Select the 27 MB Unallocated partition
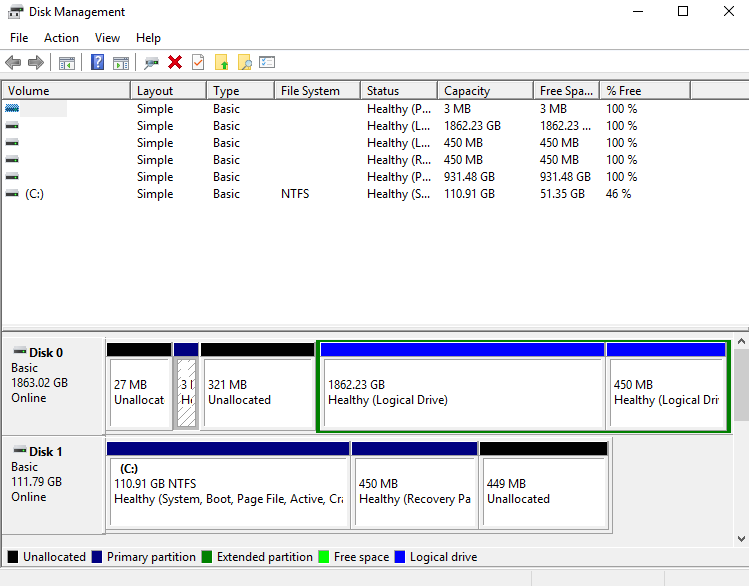 tap(139, 386)
